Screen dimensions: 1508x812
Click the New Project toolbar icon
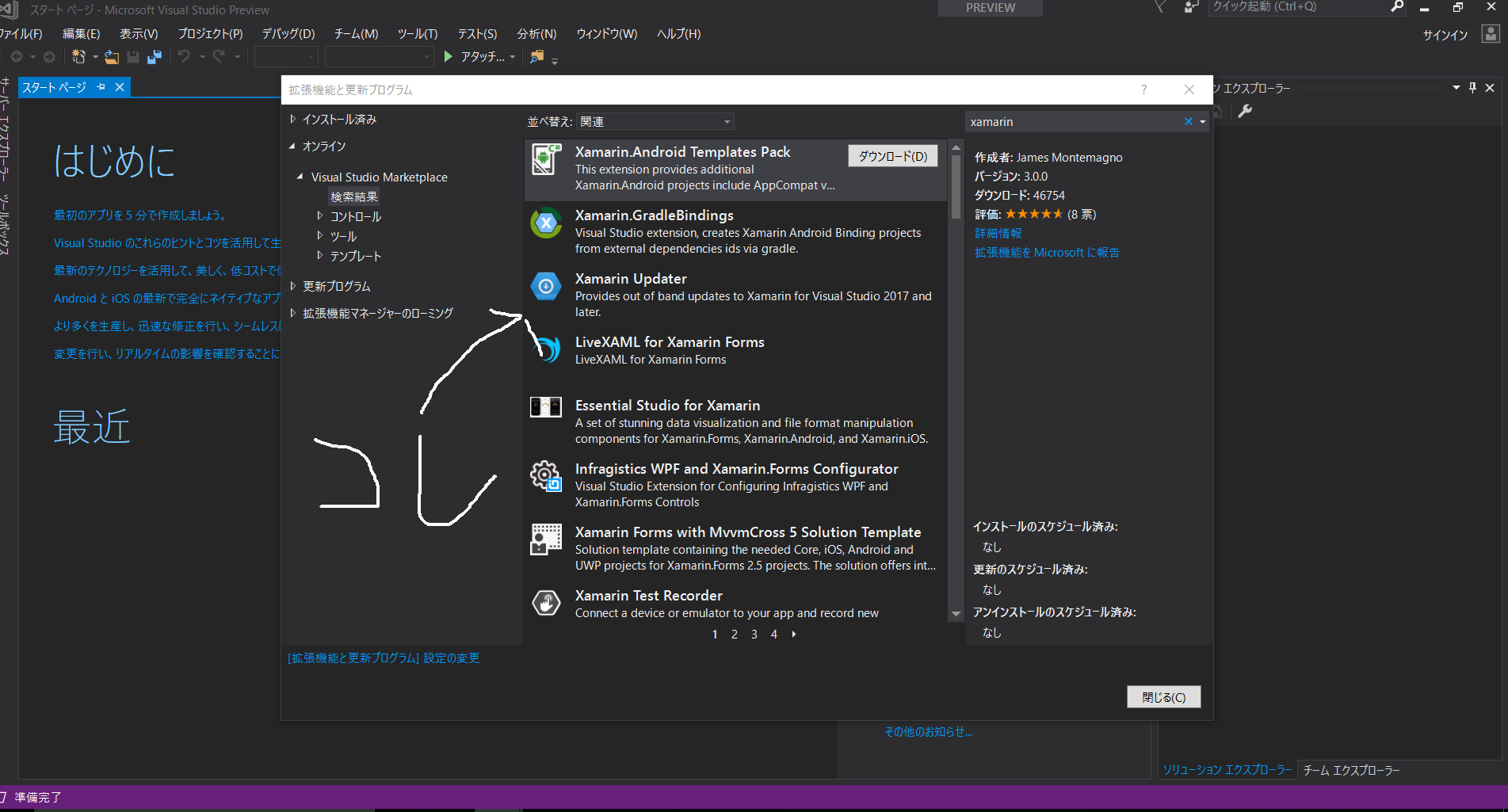(78, 56)
